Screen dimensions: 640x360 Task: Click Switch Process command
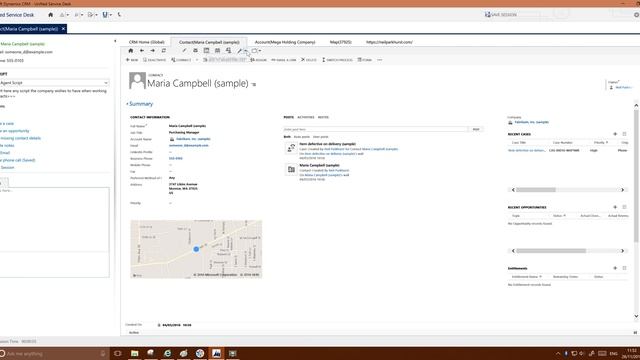tap(337, 60)
